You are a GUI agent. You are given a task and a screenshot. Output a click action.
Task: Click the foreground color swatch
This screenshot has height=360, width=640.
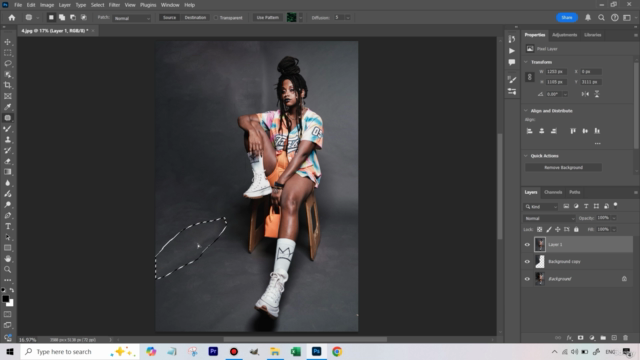pyautogui.click(x=6, y=299)
